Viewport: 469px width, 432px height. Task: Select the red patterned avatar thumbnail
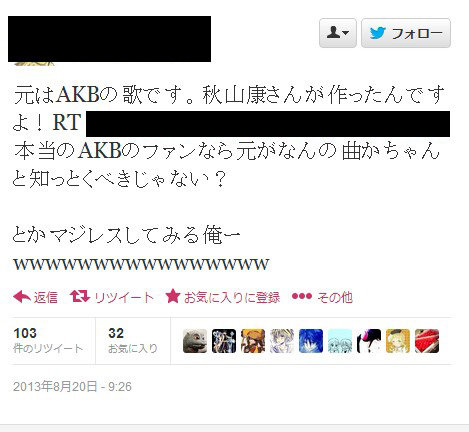pyautogui.click(x=427, y=341)
